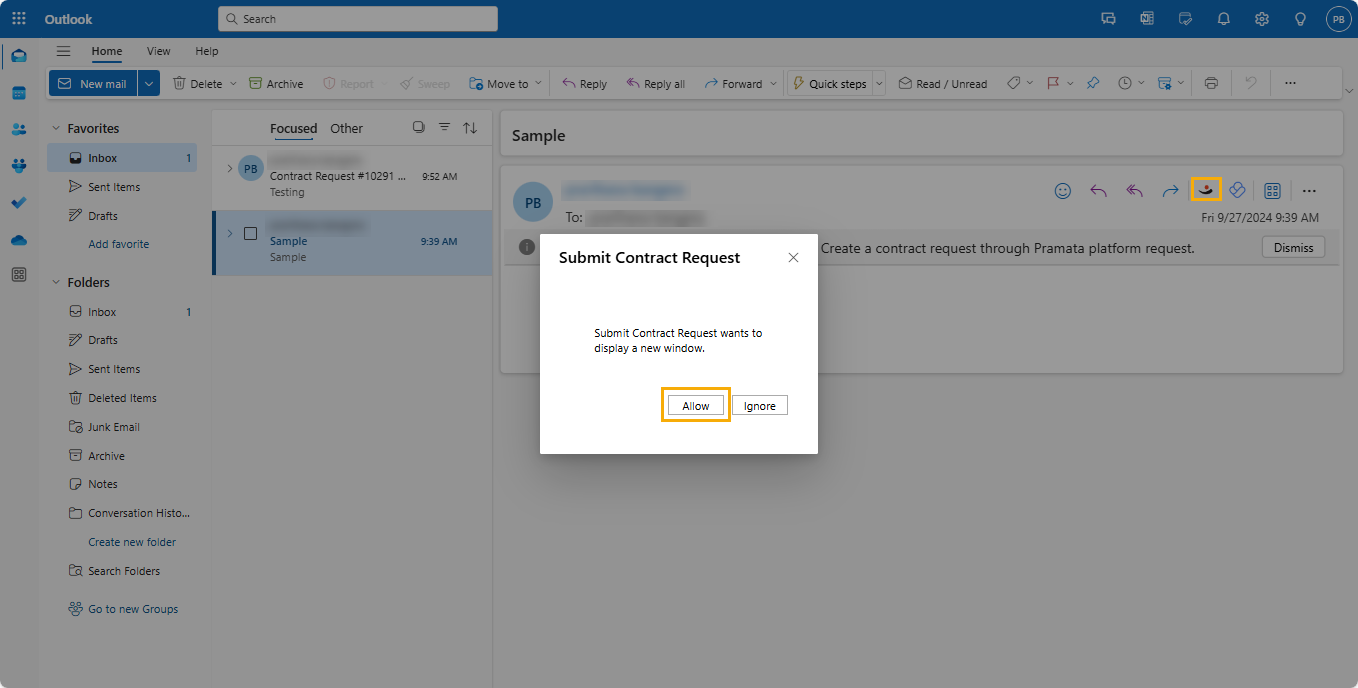
Task: Close the Submit Contract Request dialog
Action: tap(793, 258)
